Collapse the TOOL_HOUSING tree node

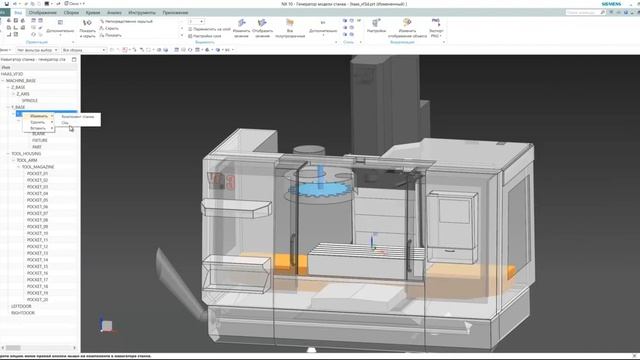(x=8, y=154)
